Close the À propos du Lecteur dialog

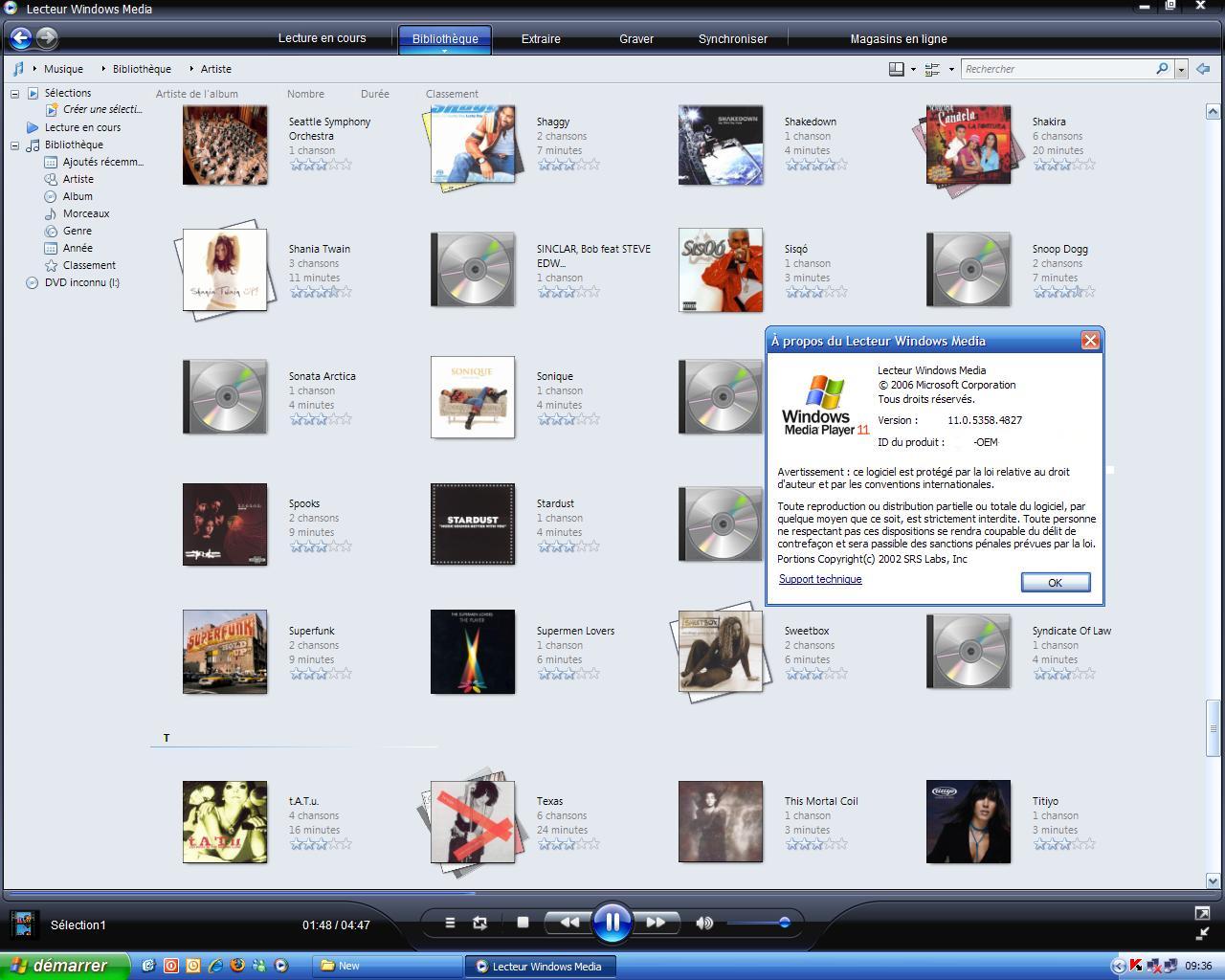(1090, 341)
